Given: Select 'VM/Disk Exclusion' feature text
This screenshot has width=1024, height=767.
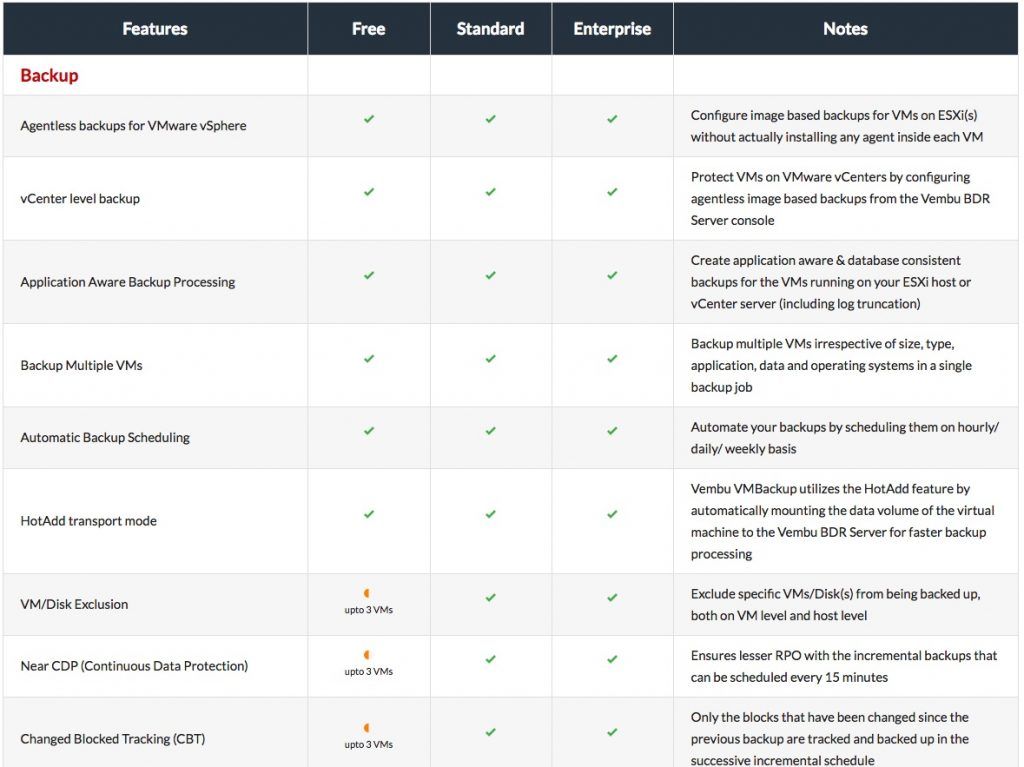Looking at the screenshot, I should tap(74, 604).
